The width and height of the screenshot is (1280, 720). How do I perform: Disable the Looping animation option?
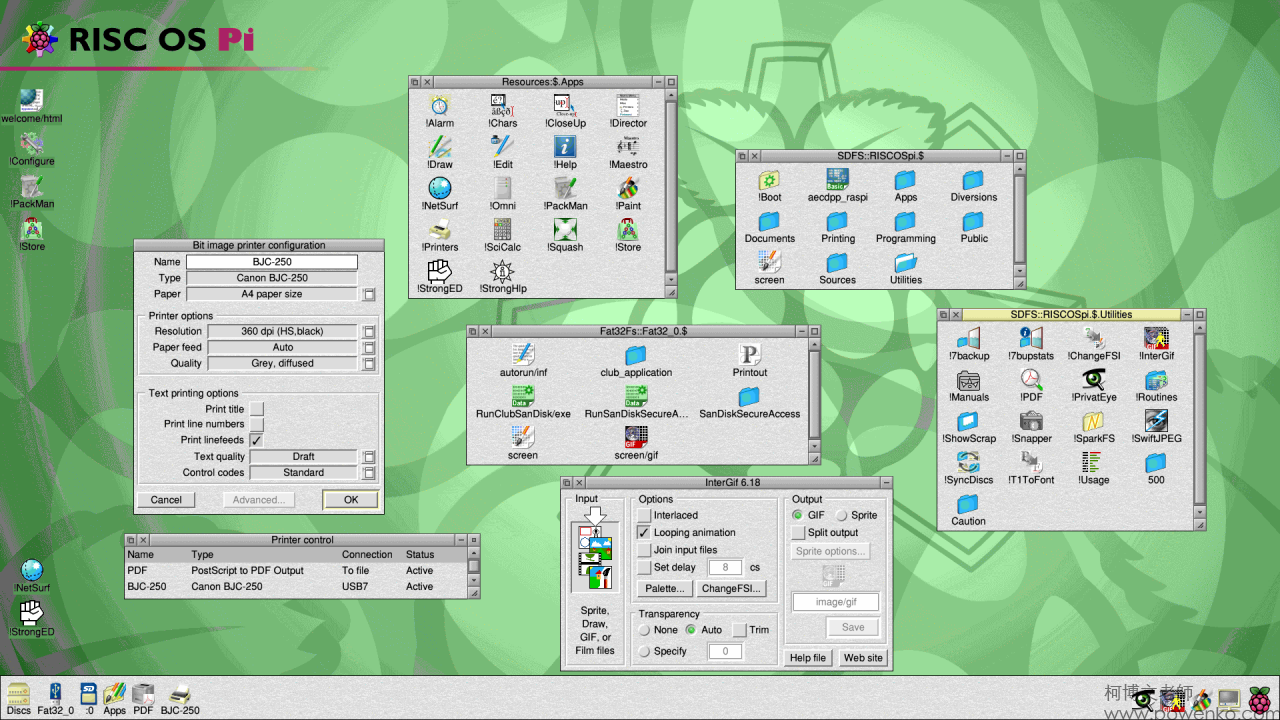point(644,532)
